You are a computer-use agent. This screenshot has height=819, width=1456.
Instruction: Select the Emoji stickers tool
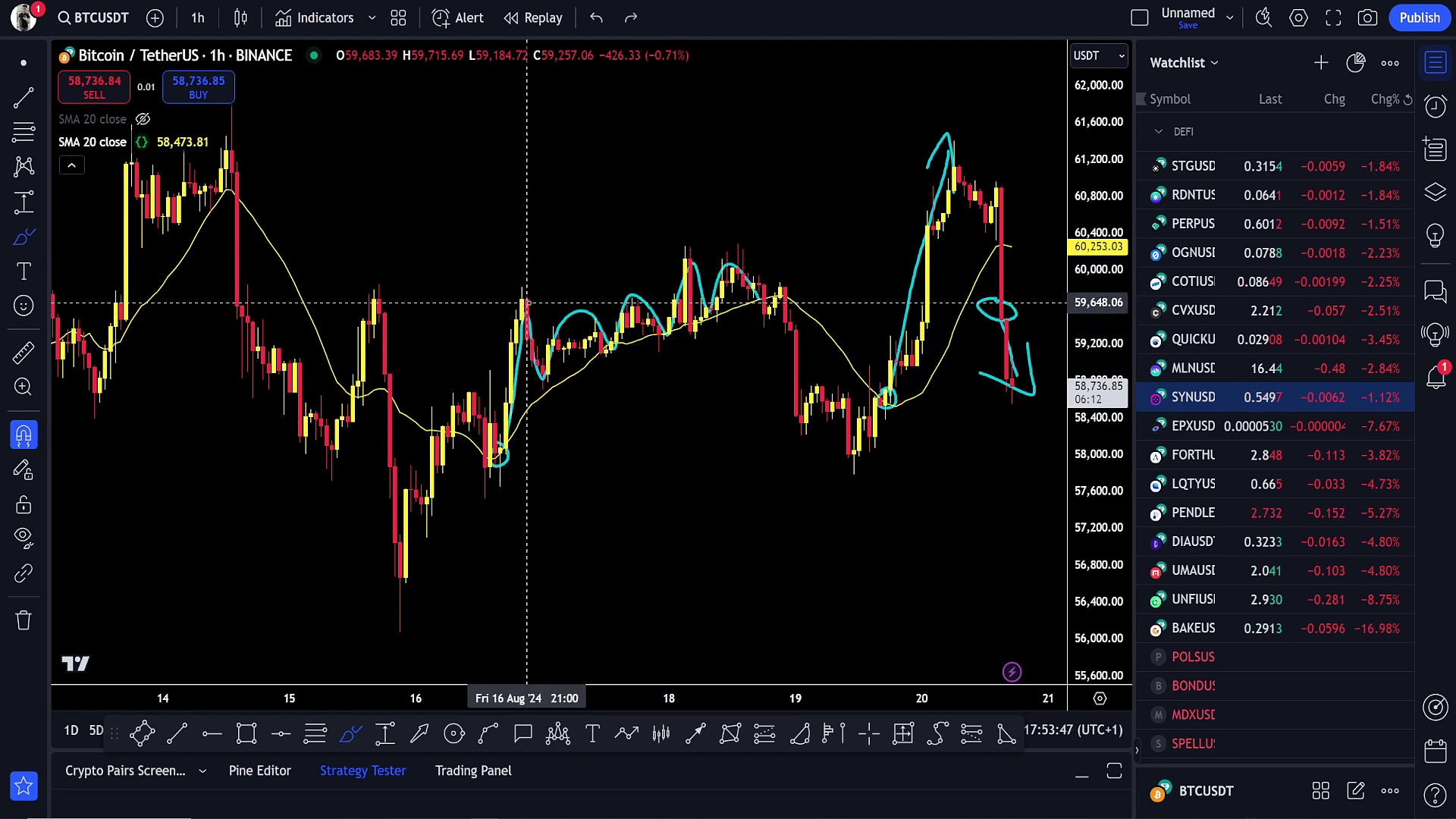pyautogui.click(x=24, y=306)
